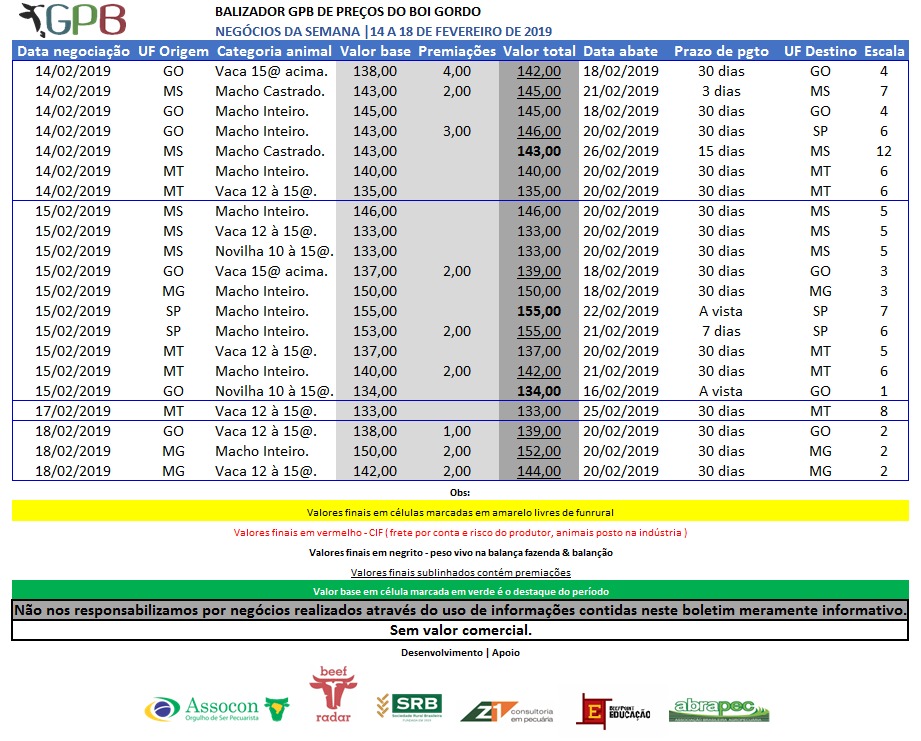Screen dimensions: 921x741
Task: Select the escala value '1'
Action: pyautogui.click(x=884, y=390)
